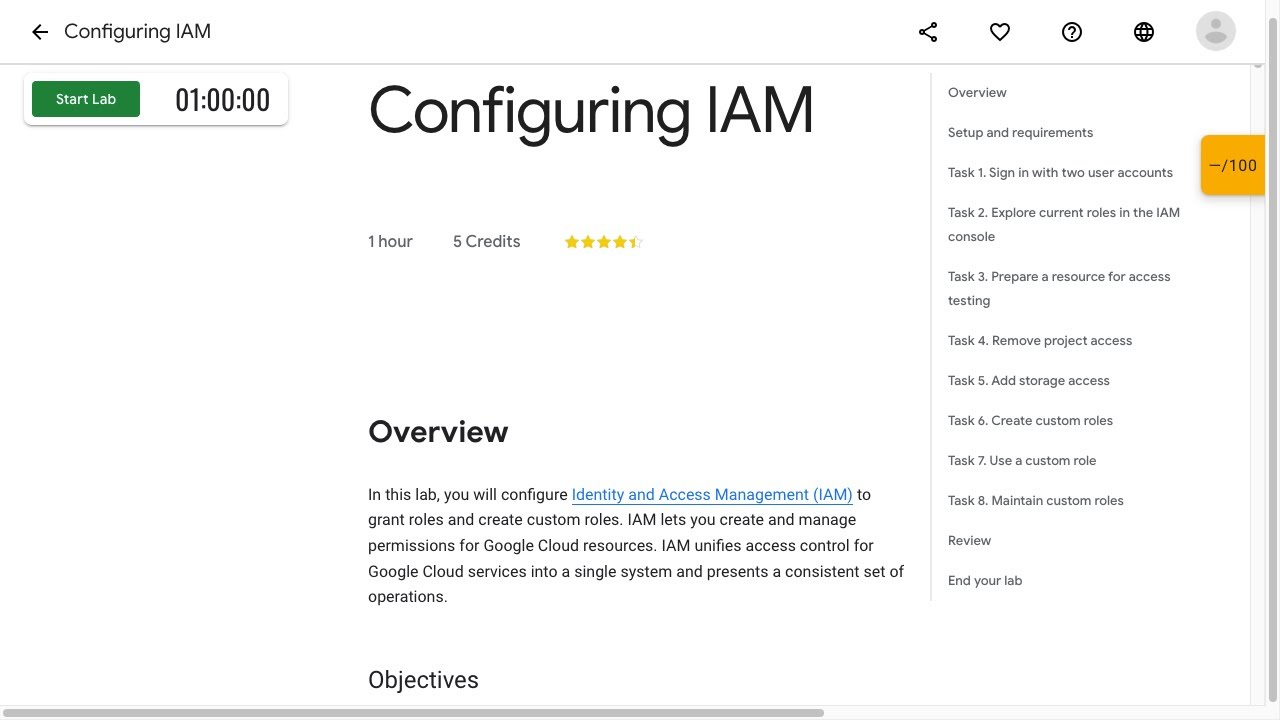Click the Objectives heading
1280x720 pixels.
tap(423, 680)
